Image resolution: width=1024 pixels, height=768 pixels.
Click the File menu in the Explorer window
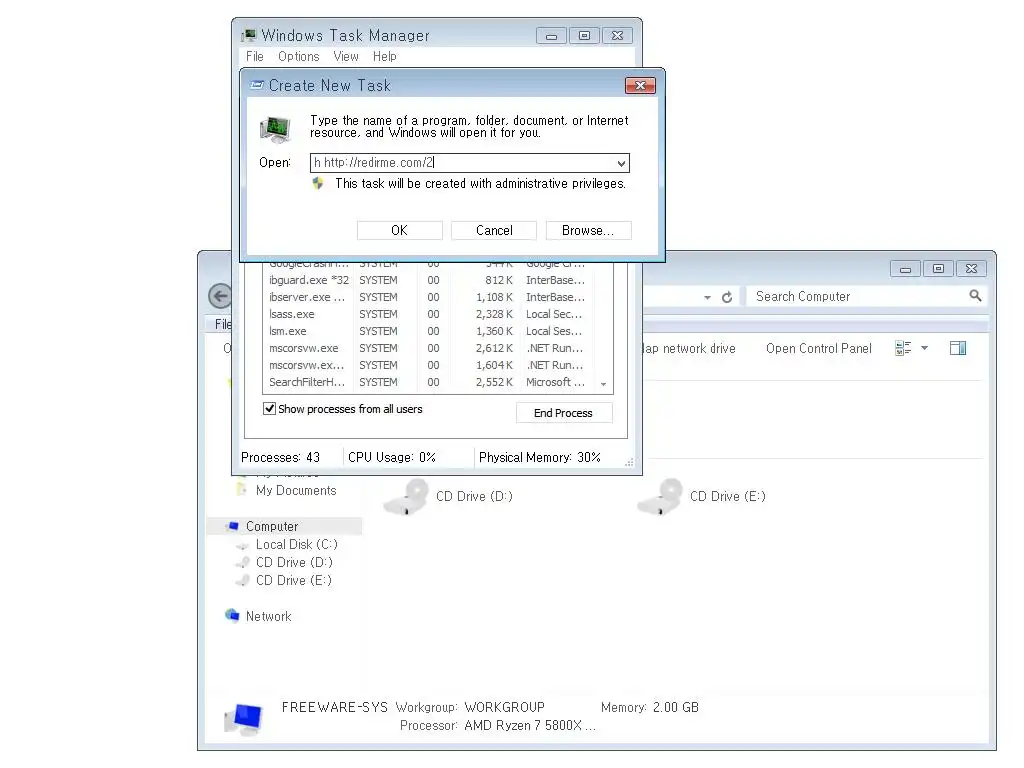(x=223, y=324)
